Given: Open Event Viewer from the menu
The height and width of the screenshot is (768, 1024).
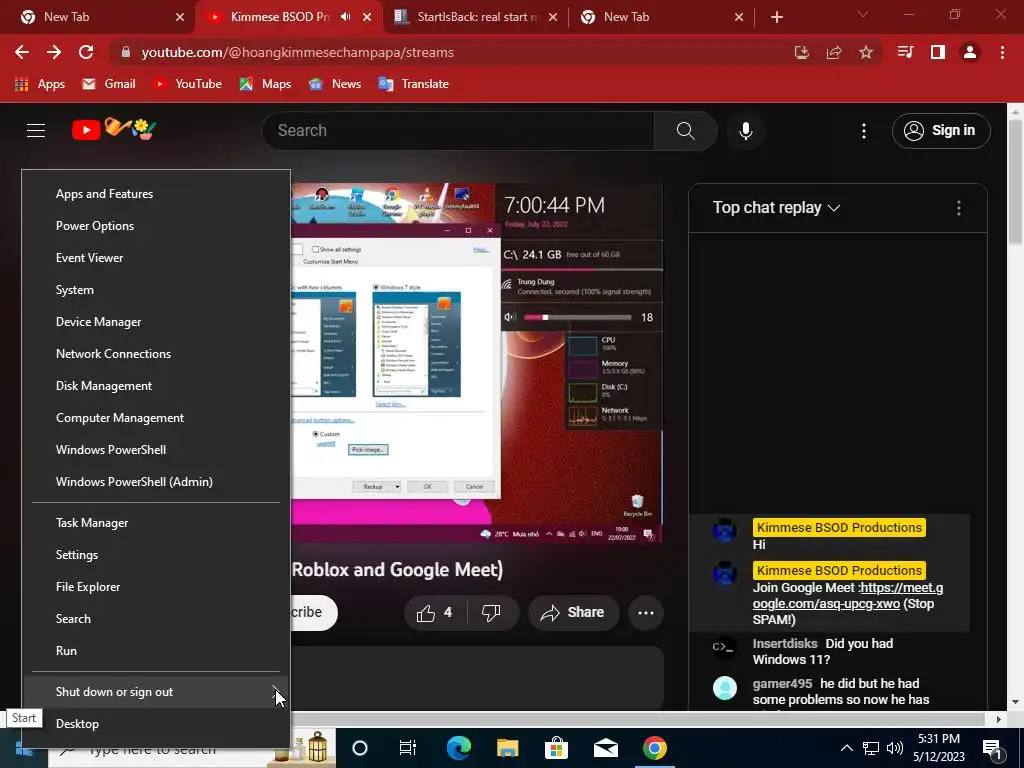Looking at the screenshot, I should tap(157, 258).
